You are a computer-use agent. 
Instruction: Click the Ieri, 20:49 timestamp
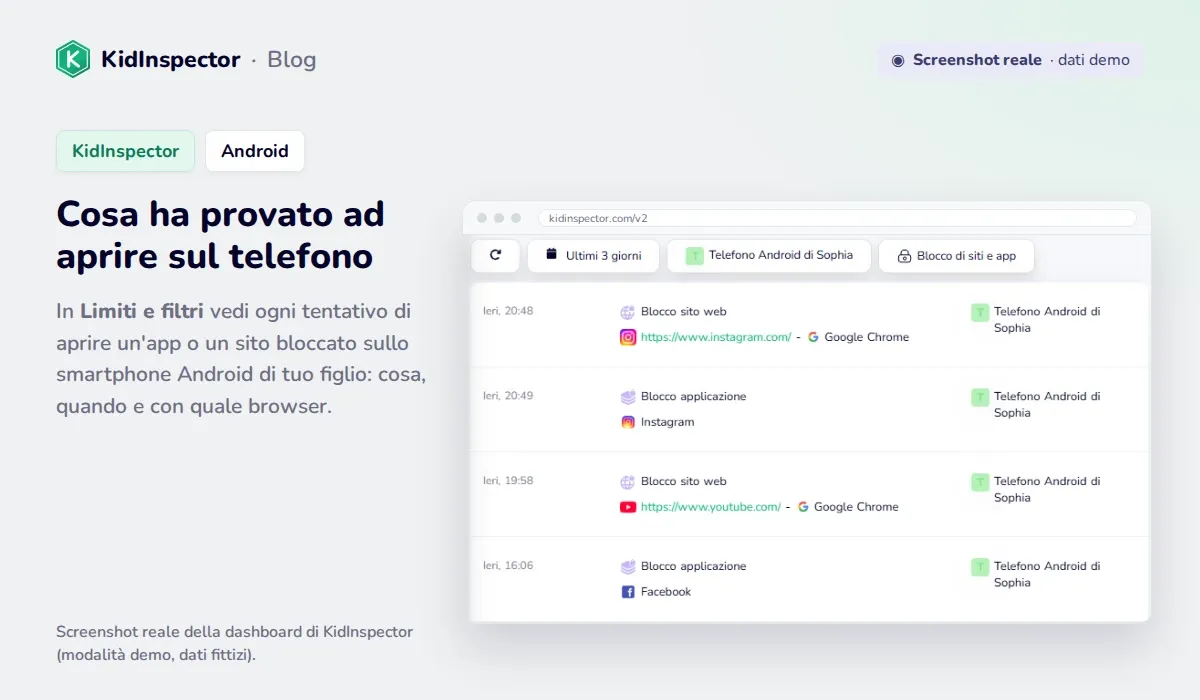point(508,396)
